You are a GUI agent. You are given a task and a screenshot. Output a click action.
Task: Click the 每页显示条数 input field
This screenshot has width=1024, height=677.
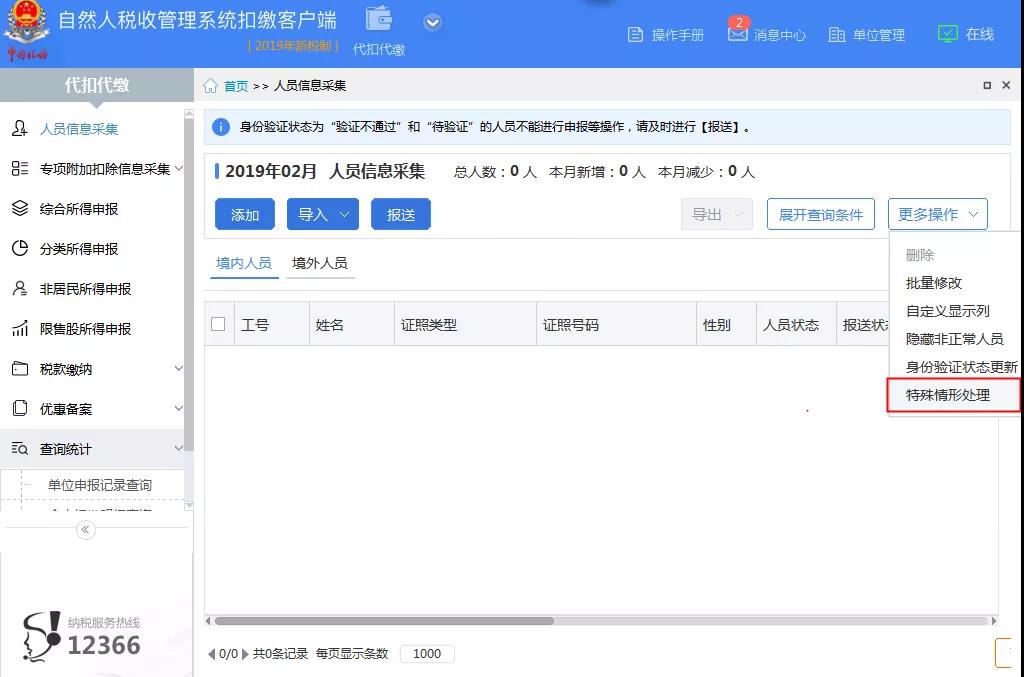pos(427,653)
